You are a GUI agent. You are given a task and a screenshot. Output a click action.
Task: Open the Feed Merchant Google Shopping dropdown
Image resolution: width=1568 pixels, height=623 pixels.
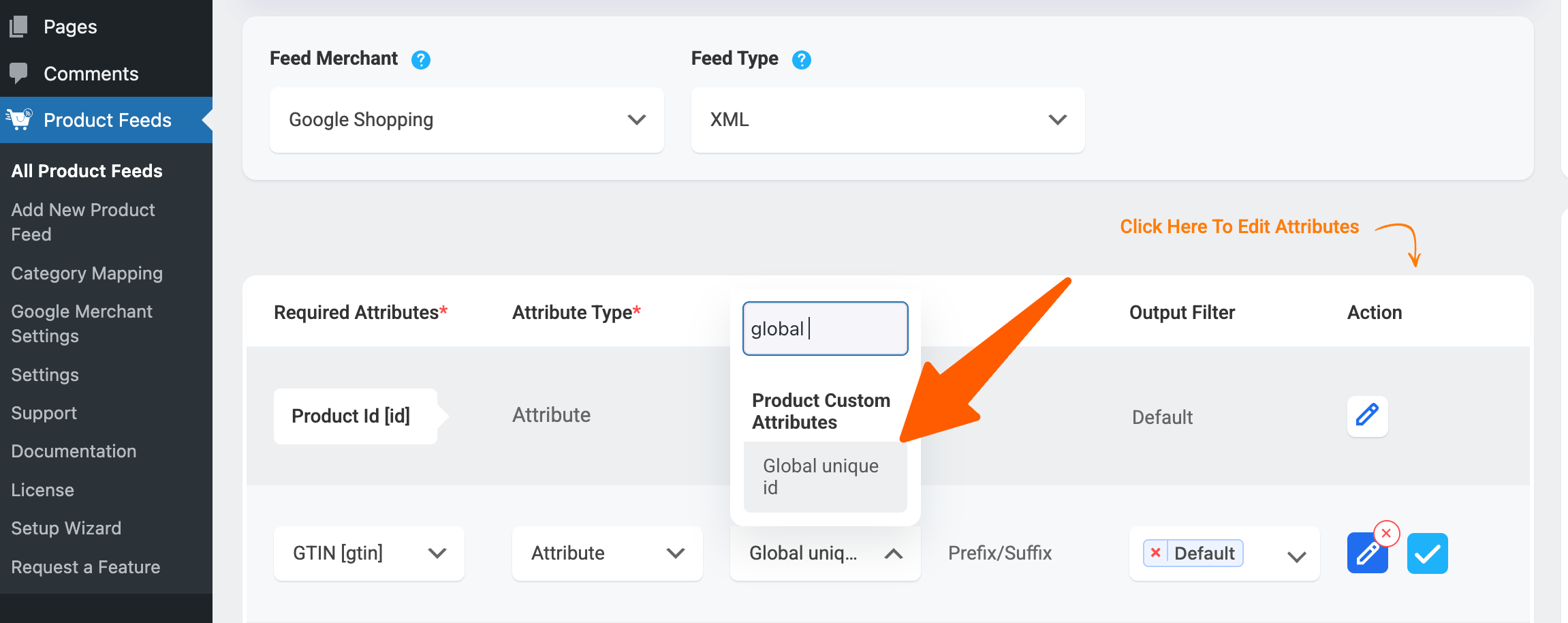coord(467,120)
